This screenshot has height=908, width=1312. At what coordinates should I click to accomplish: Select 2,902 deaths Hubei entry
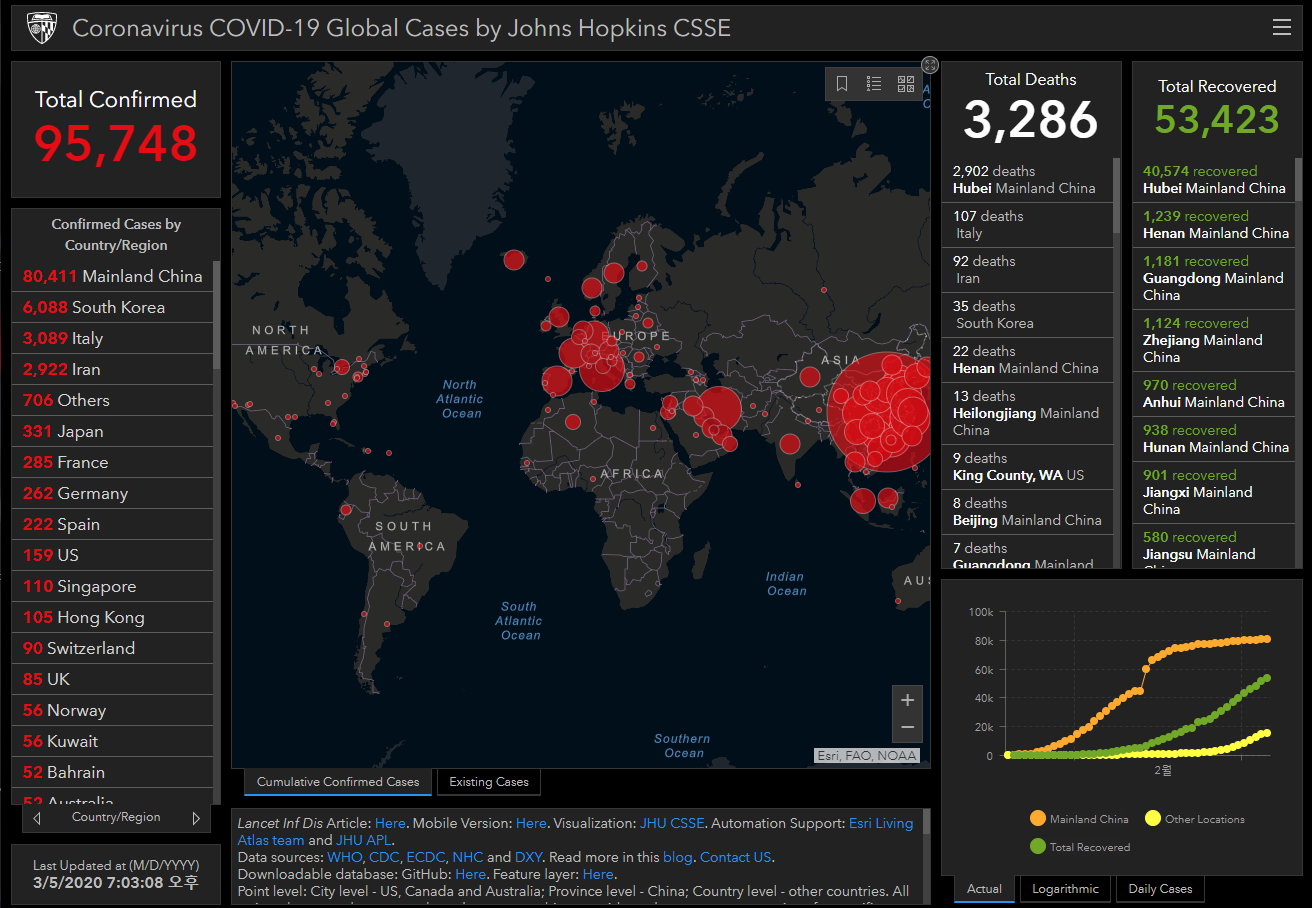pos(1027,180)
